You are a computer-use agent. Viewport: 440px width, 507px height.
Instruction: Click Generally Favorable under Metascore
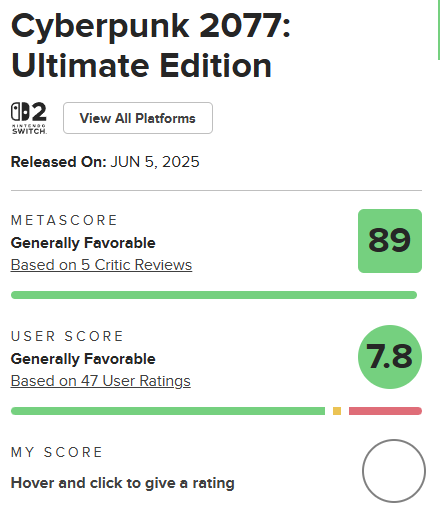pos(83,243)
